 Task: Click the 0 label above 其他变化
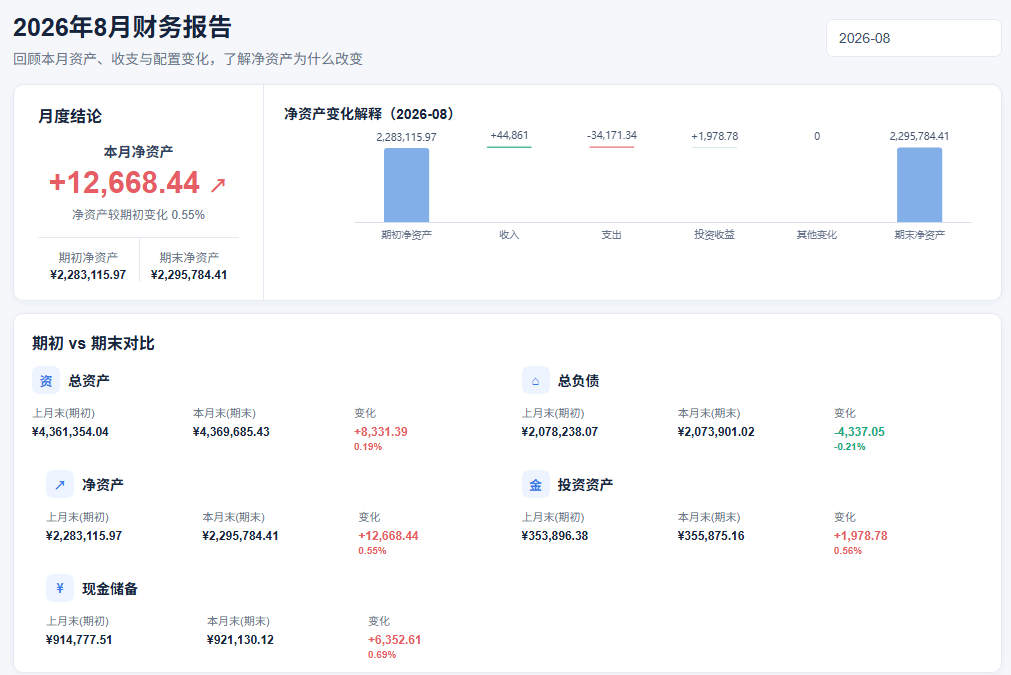click(x=817, y=136)
